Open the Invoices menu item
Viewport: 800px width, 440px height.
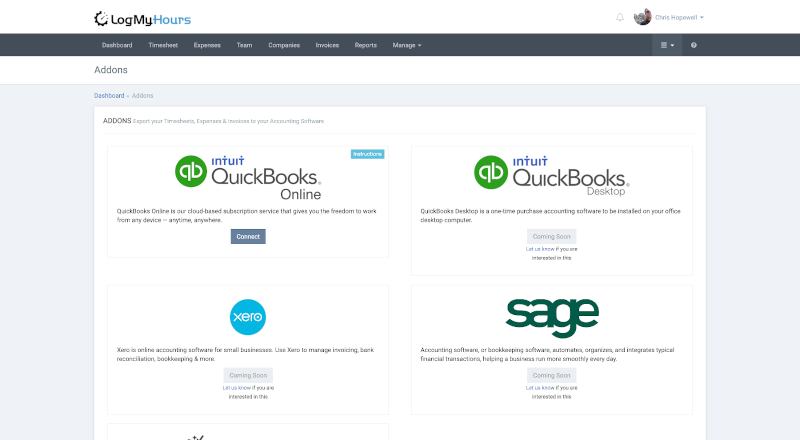coord(327,45)
